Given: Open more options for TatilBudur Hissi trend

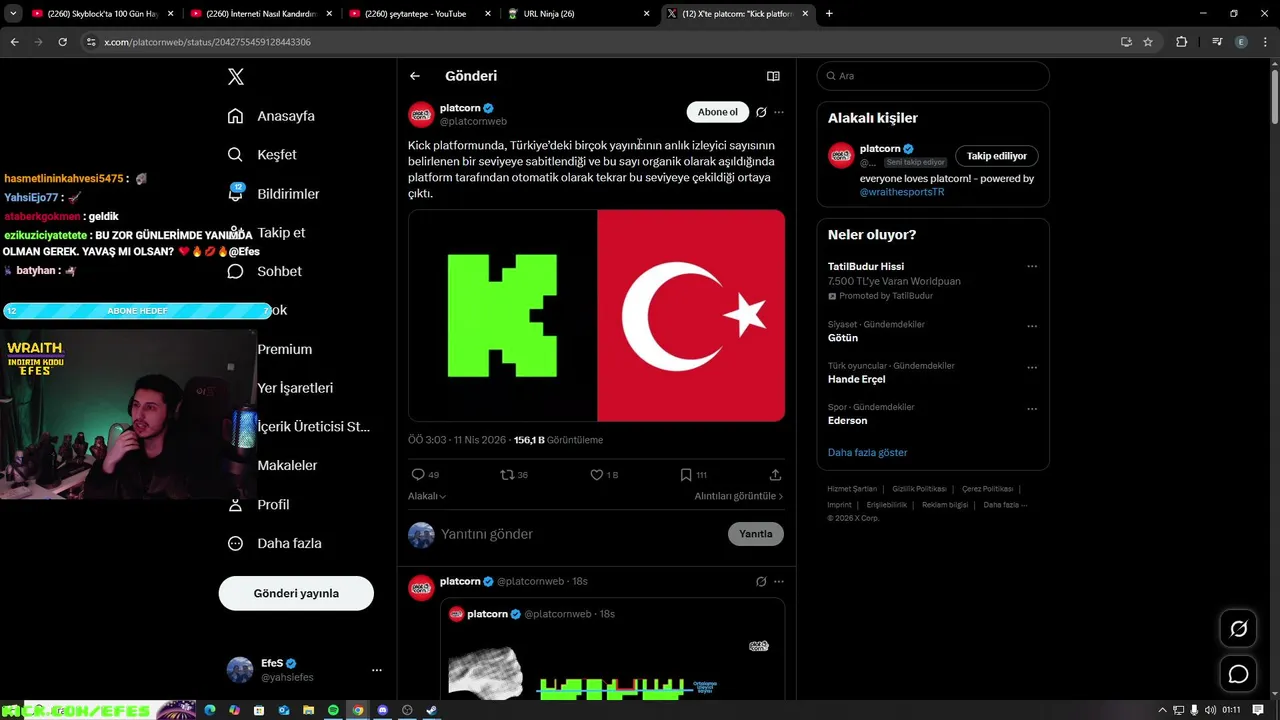Looking at the screenshot, I should [x=1032, y=267].
